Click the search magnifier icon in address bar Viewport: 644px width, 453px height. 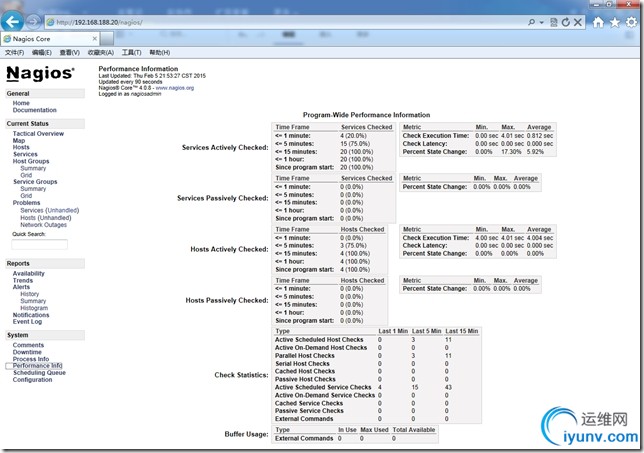pyautogui.click(x=531, y=22)
